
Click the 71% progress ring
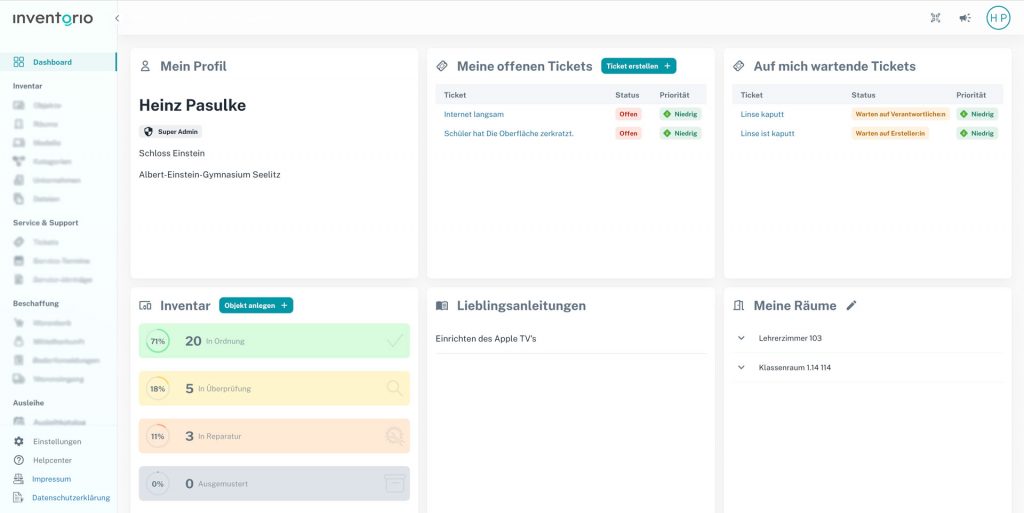point(157,341)
